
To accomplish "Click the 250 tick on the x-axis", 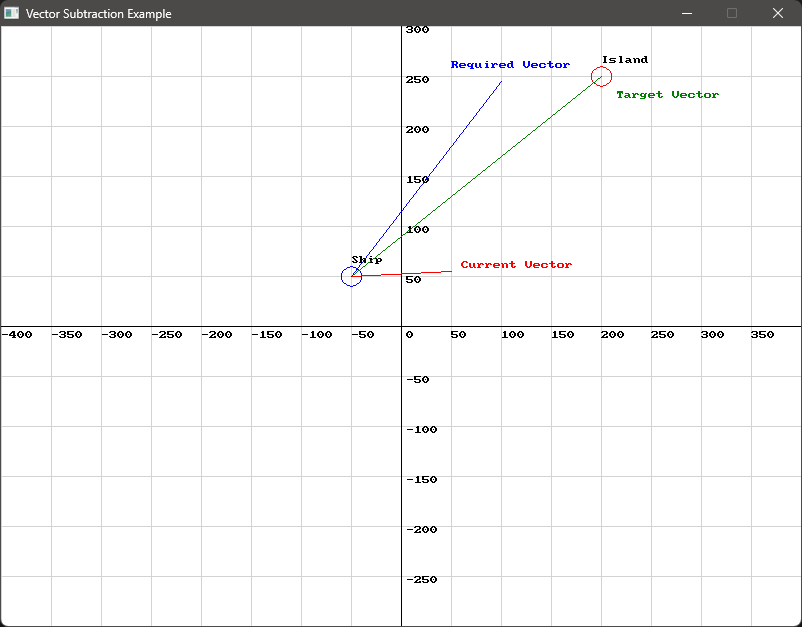I will (x=662, y=335).
